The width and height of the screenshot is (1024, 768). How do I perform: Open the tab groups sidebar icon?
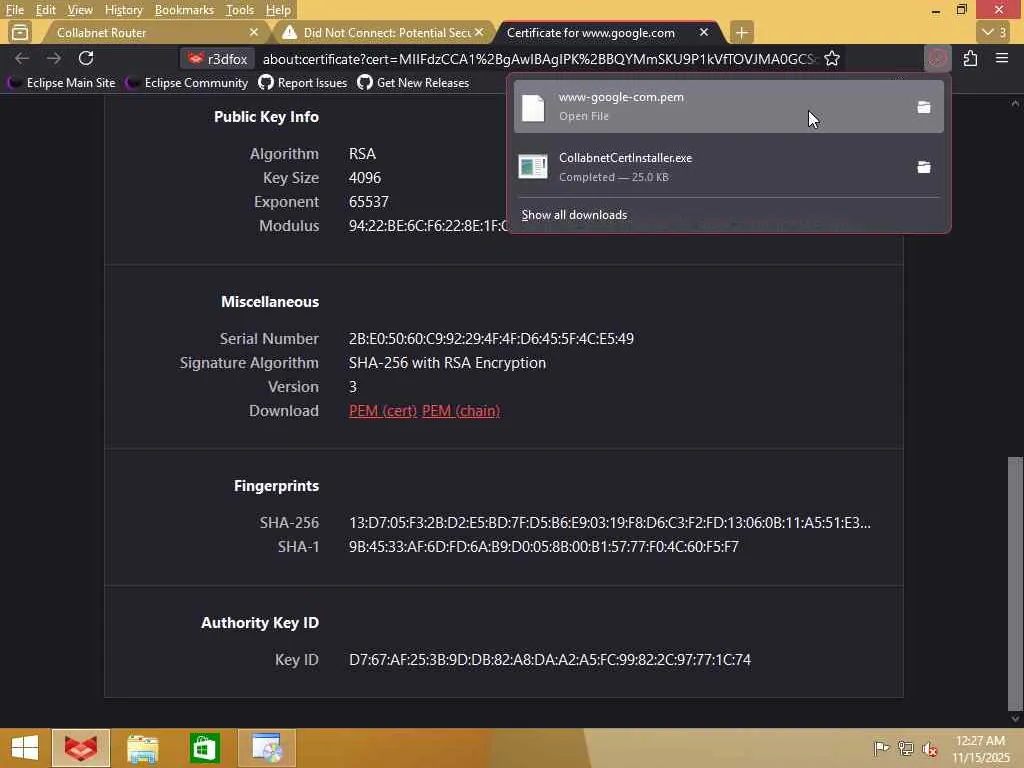click(20, 32)
